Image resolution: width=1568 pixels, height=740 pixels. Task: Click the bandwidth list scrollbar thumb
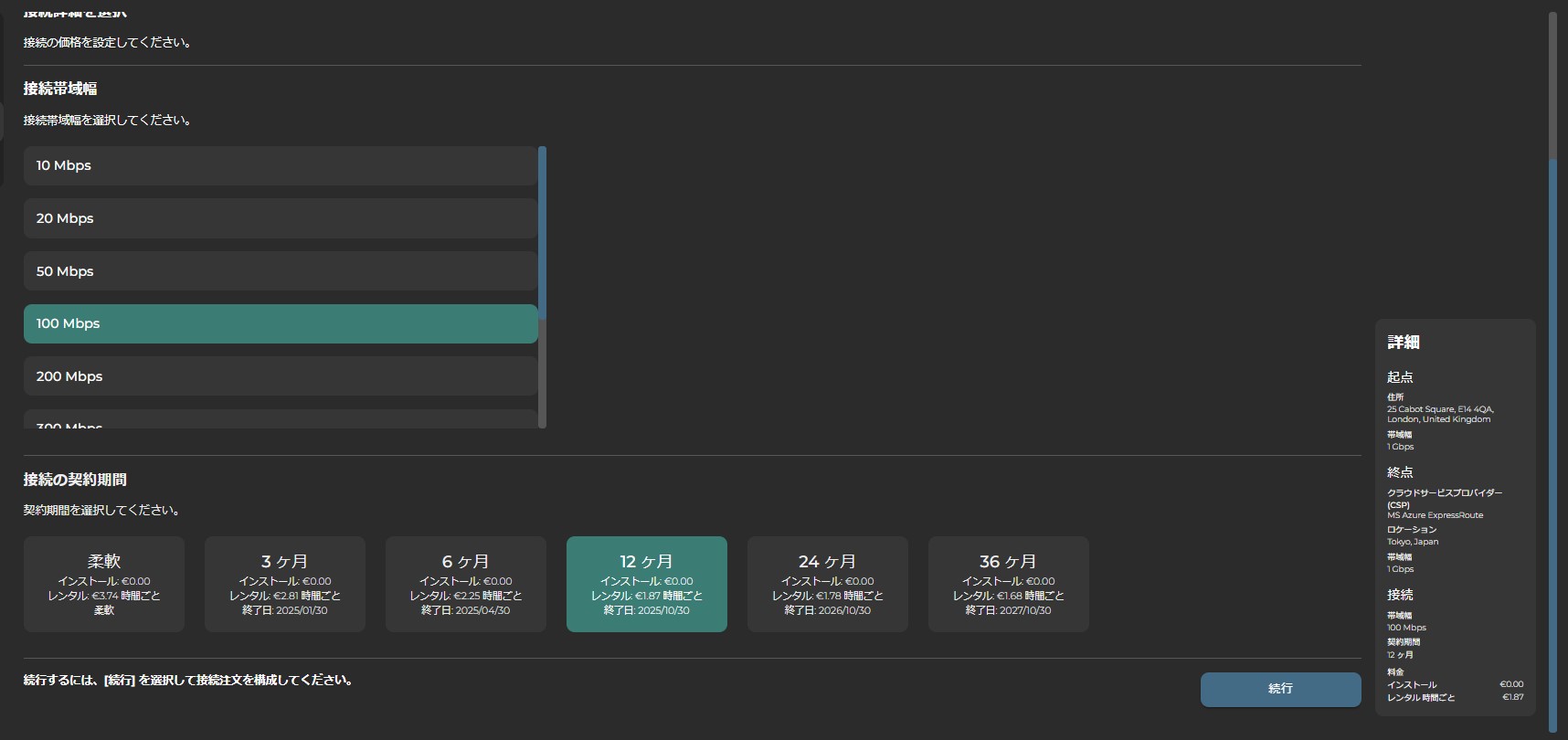(543, 233)
